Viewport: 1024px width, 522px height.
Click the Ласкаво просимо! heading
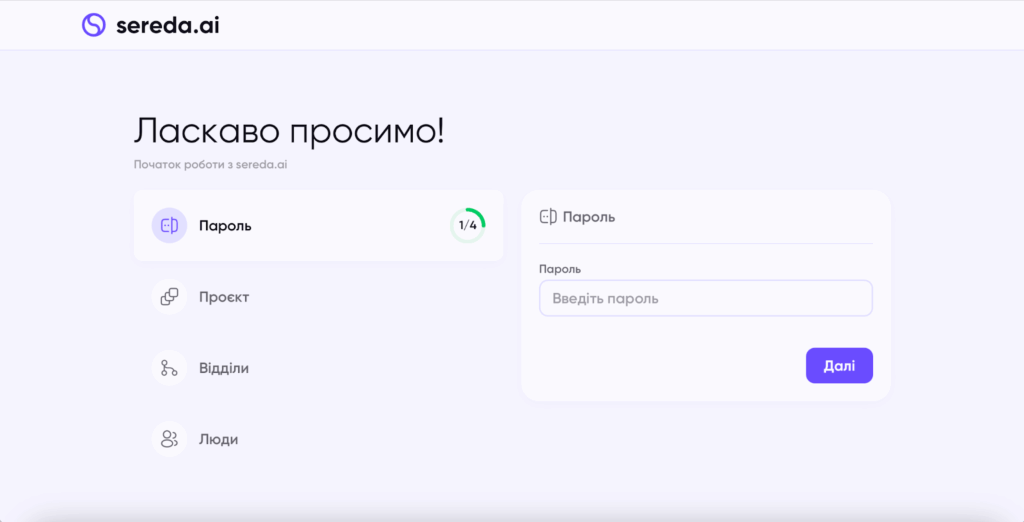tap(289, 131)
